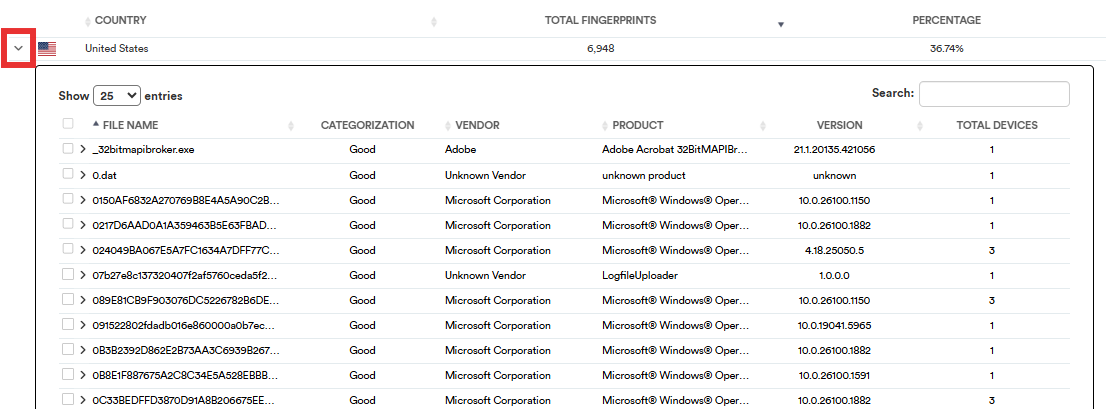
Task: Expand the 024049BA067E5A7FC1634A7DFF77C row
Action: pyautogui.click(x=83, y=250)
